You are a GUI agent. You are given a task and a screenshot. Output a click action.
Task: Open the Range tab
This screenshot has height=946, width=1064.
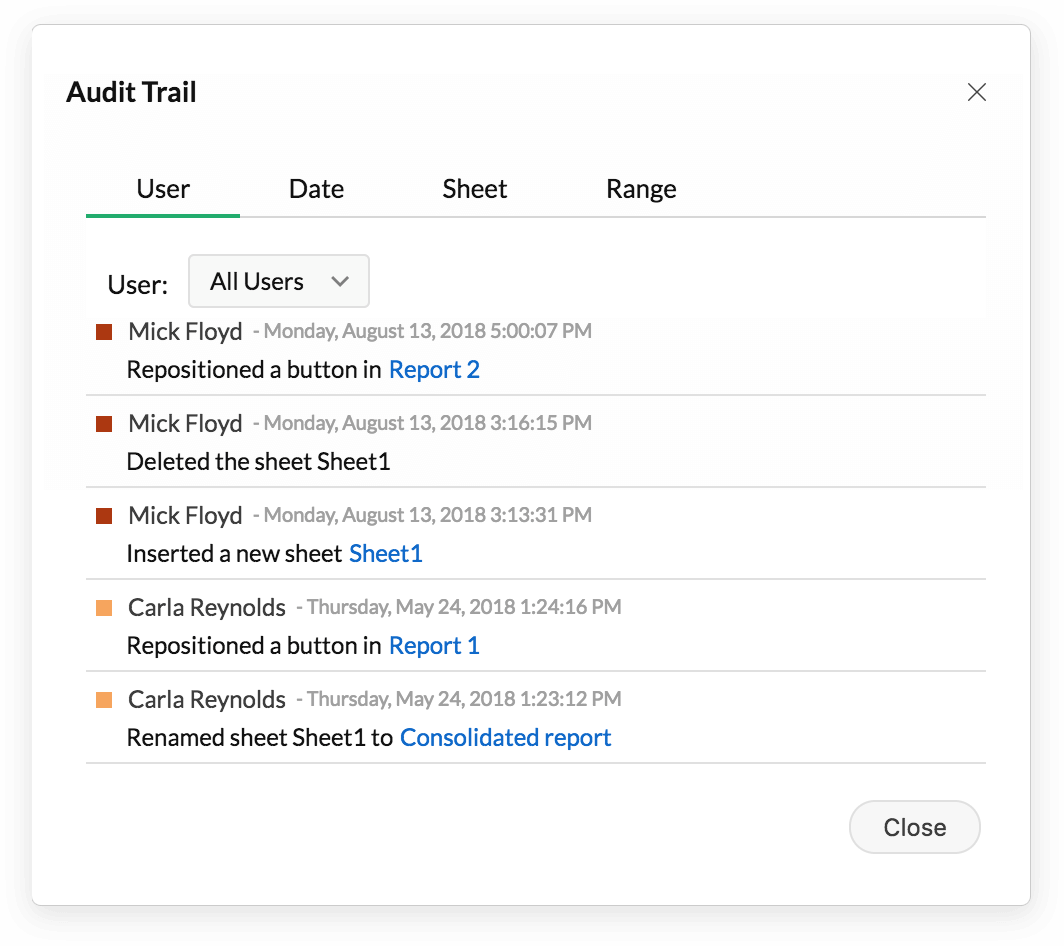click(x=641, y=188)
